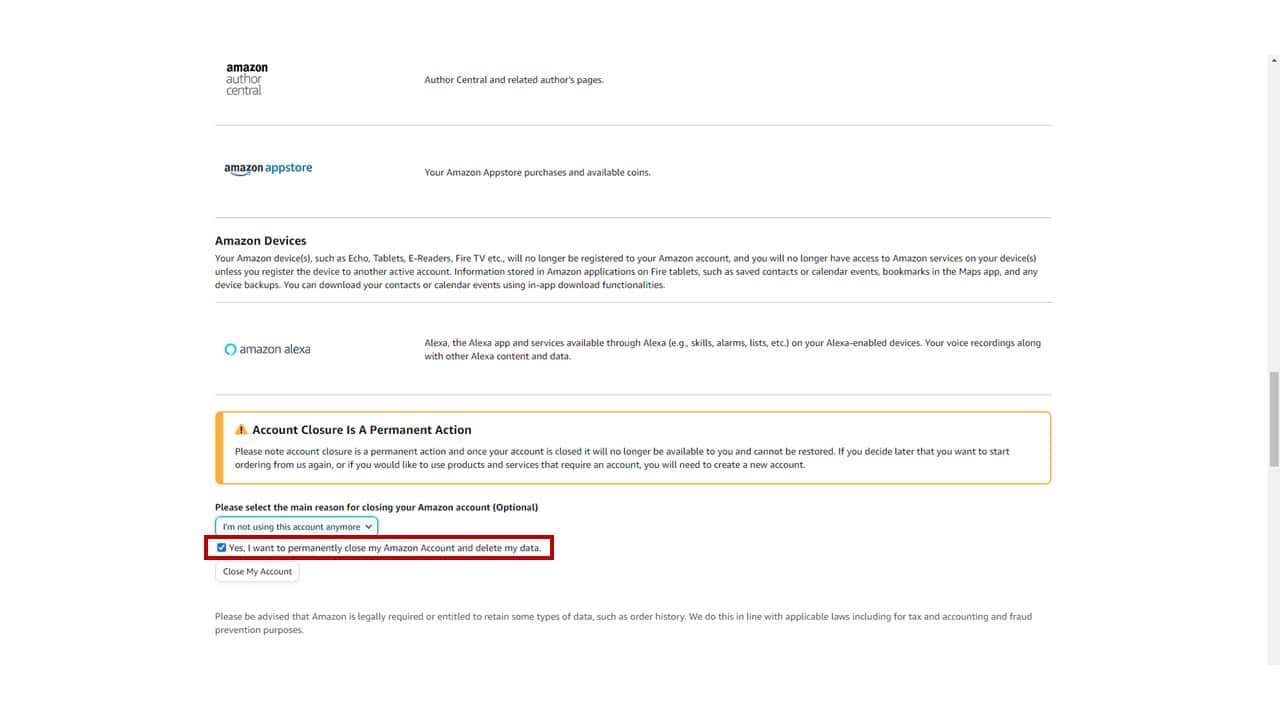The width and height of the screenshot is (1280, 720).
Task: Click the page vertical scrollbar thumb
Action: point(1273,418)
